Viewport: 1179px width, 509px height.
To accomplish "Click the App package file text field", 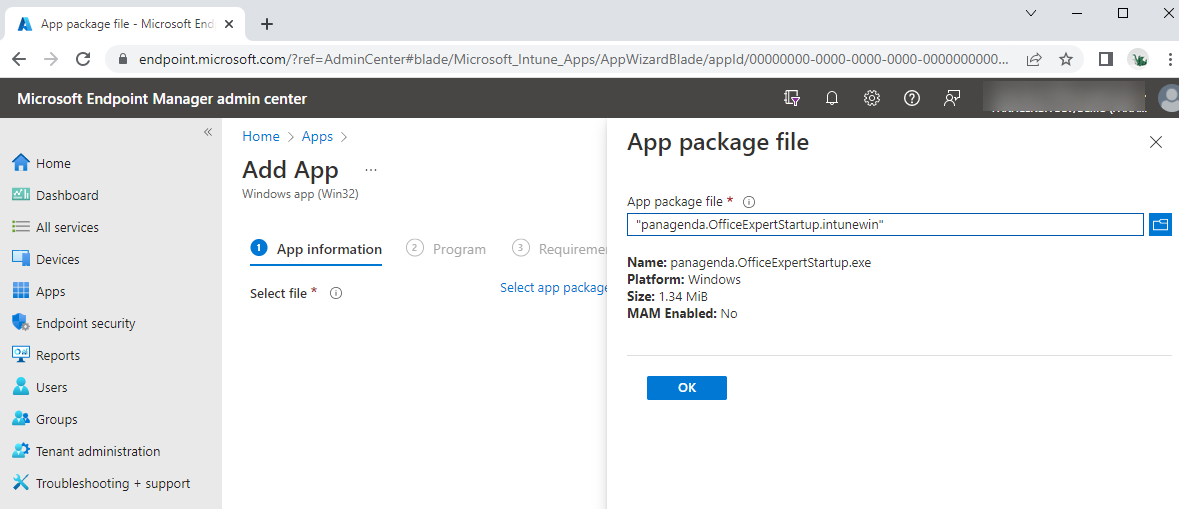I will [885, 225].
